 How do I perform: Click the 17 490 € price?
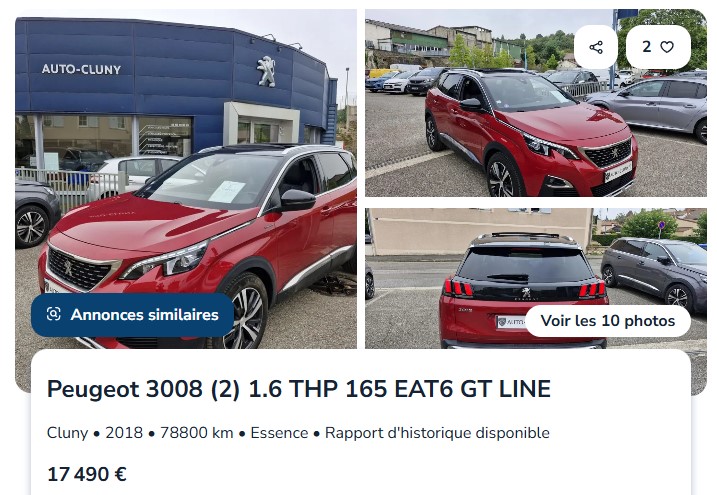(x=87, y=474)
